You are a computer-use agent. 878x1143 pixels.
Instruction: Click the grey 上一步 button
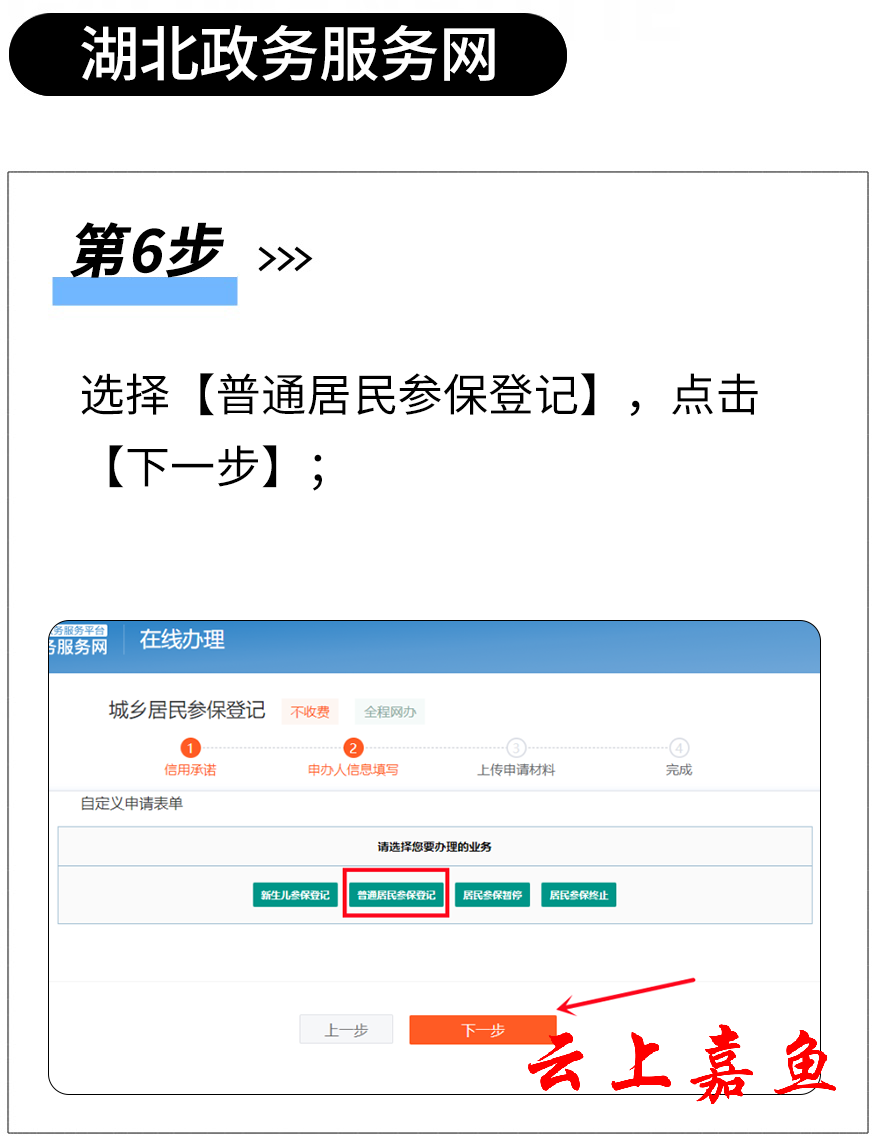[x=346, y=1030]
